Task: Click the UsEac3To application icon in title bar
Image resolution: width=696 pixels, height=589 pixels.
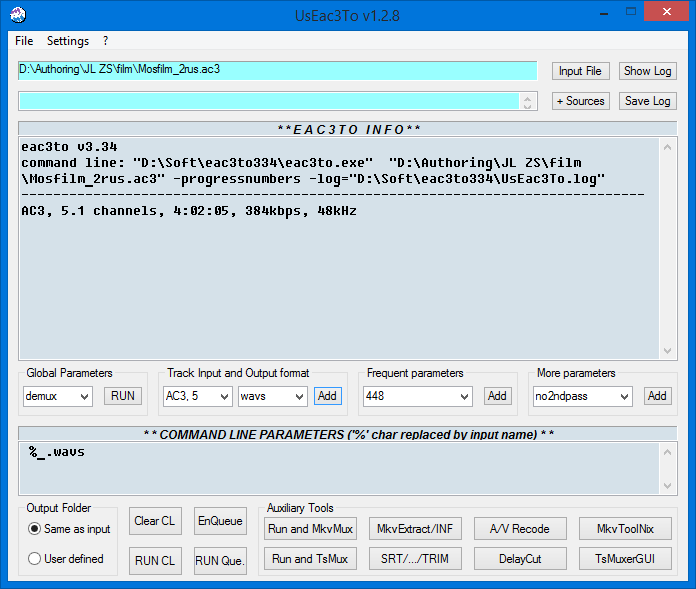Action: 18,15
